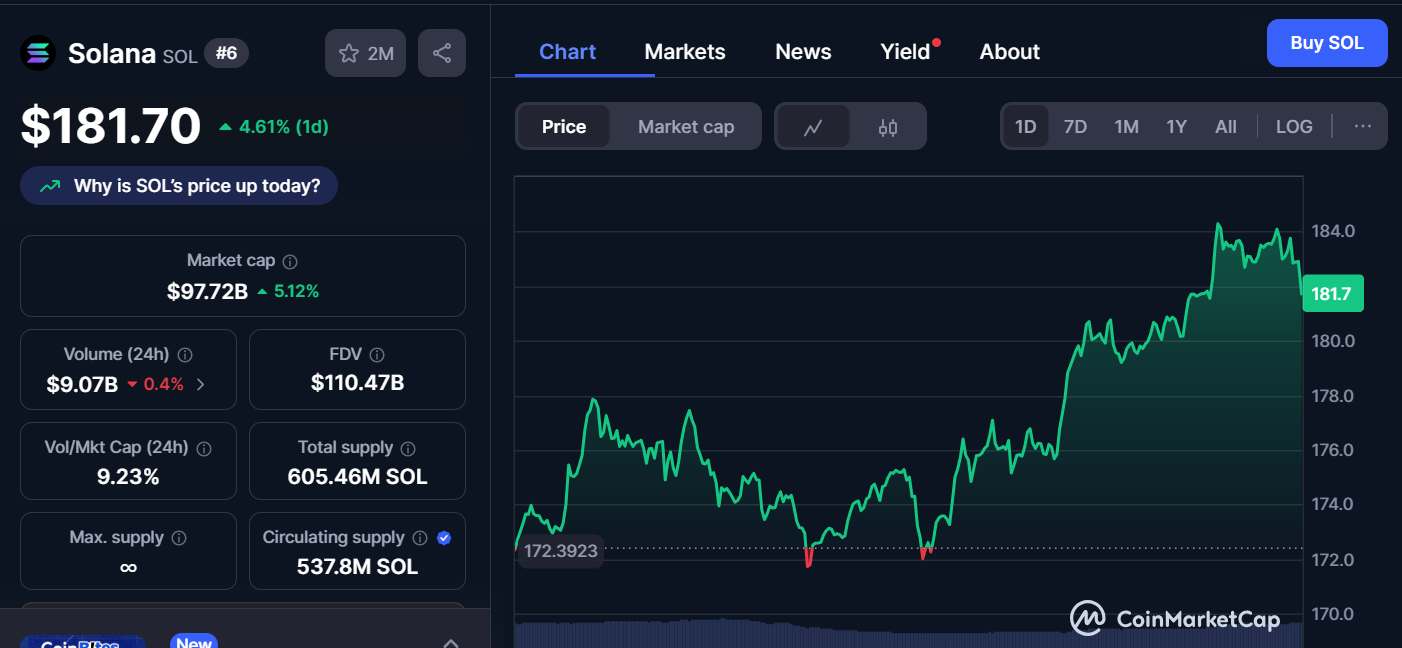Click the trend arrow icon in price explainer

pos(49,186)
